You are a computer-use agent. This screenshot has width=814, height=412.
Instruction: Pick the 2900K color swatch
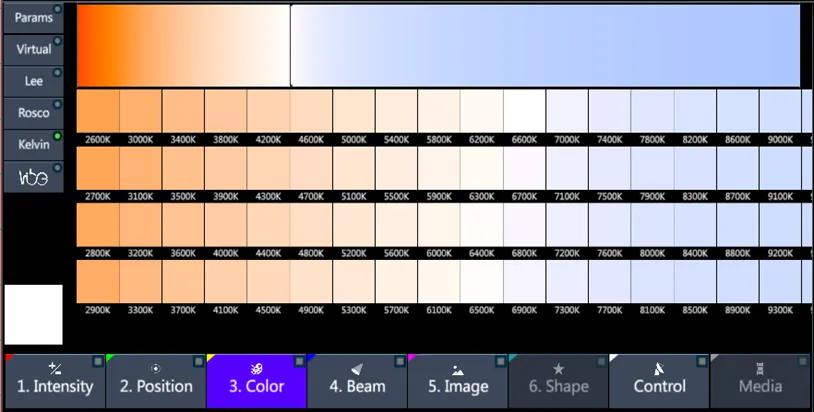98,281
